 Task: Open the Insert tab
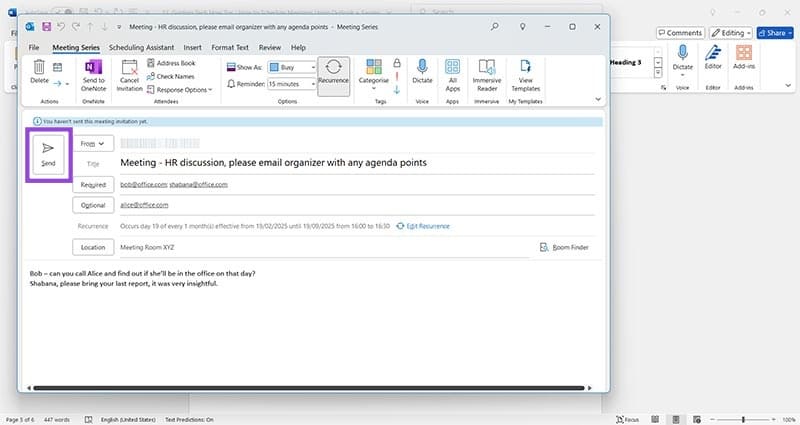[192, 47]
